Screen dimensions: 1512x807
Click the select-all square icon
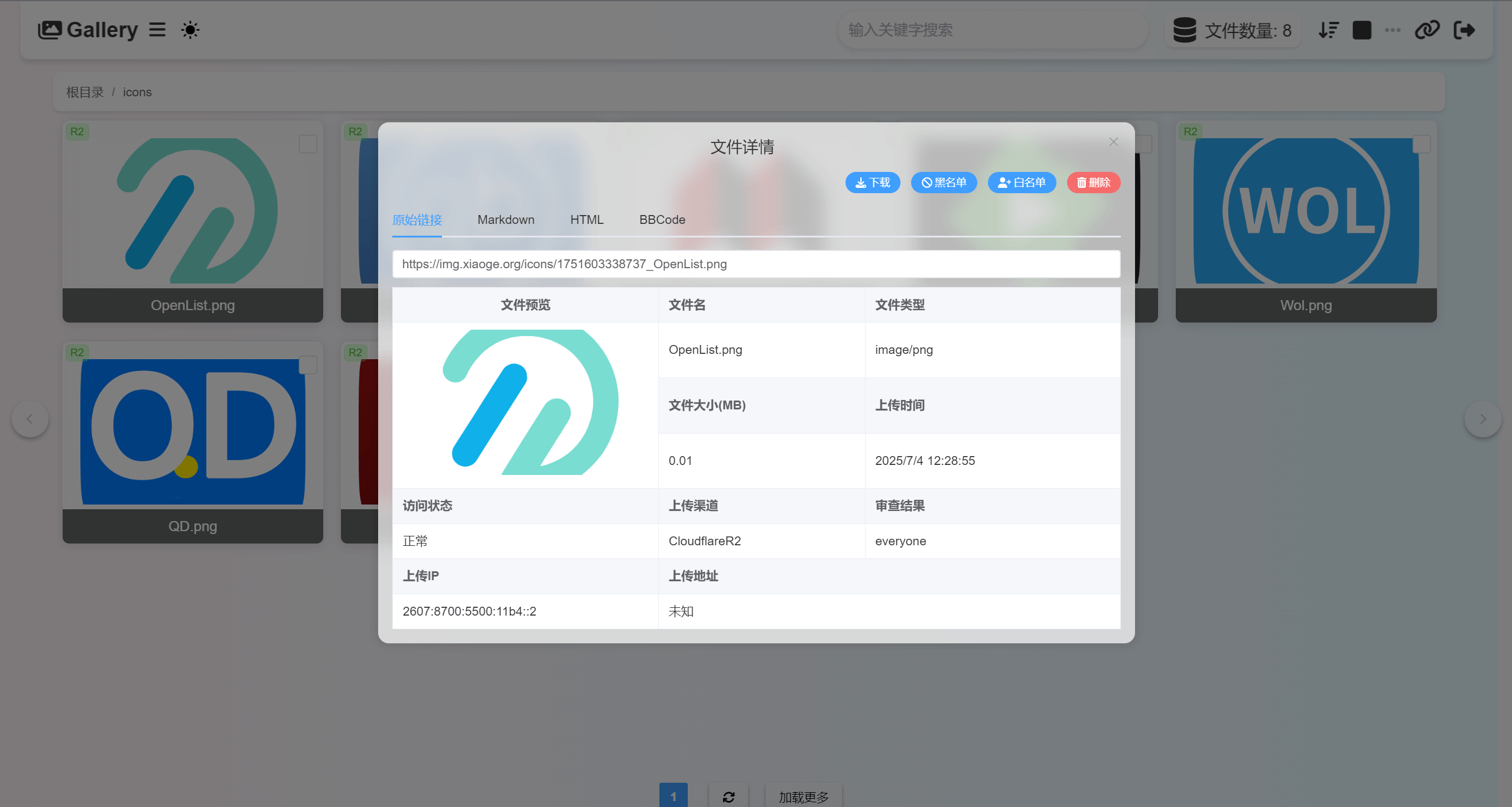(x=1362, y=30)
